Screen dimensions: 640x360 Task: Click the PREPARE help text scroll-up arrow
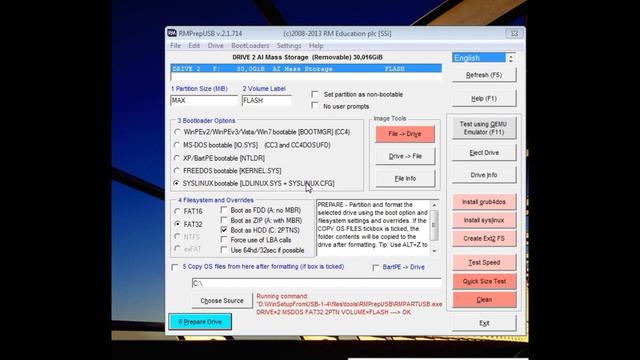tap(434, 205)
